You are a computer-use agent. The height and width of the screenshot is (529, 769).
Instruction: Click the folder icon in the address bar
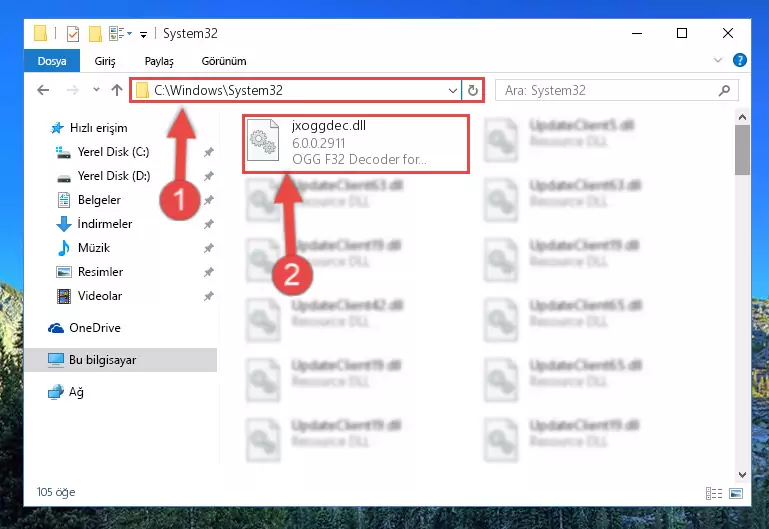(142, 91)
